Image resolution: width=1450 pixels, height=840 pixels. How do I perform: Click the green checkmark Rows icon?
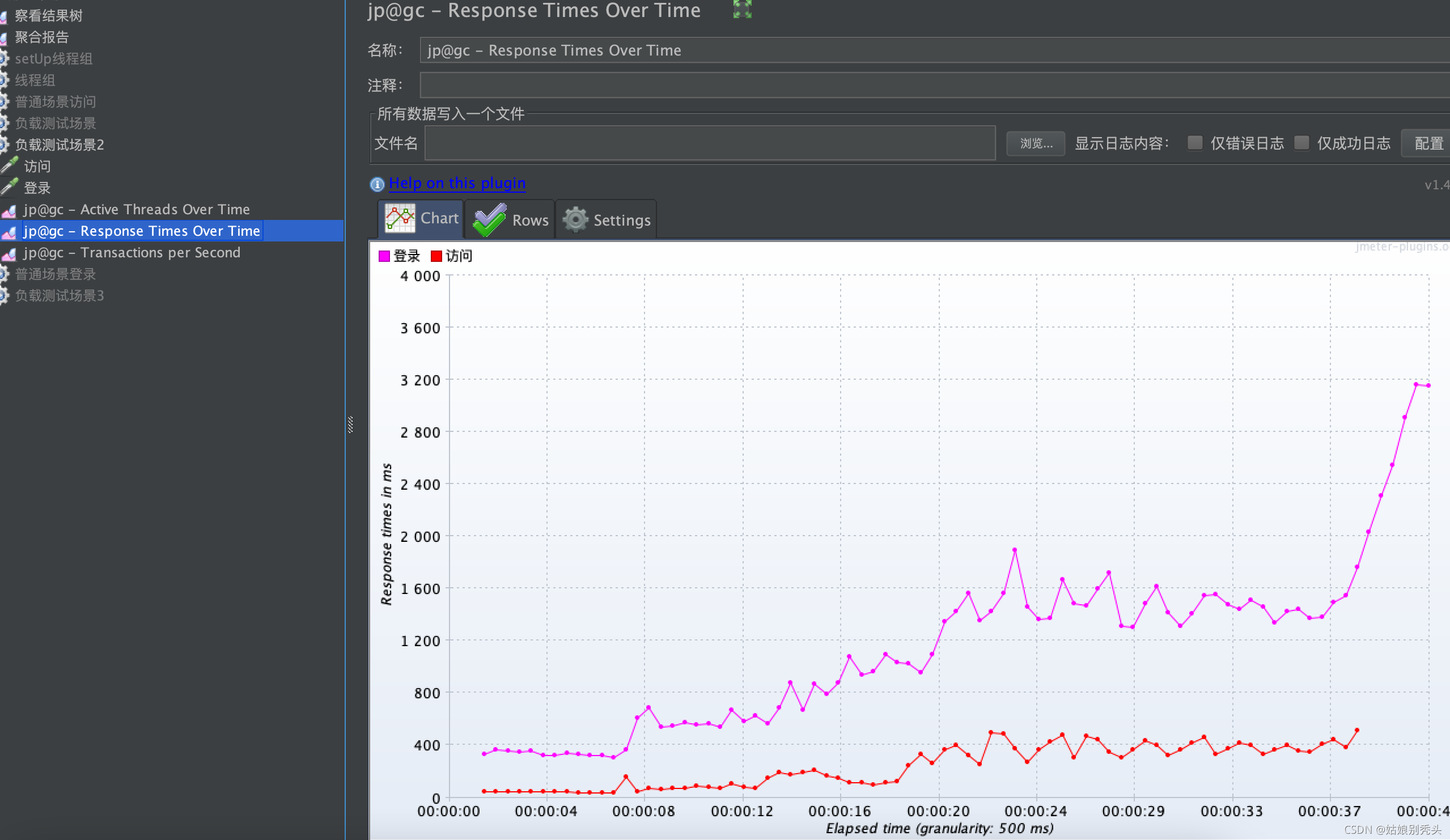pyautogui.click(x=489, y=220)
